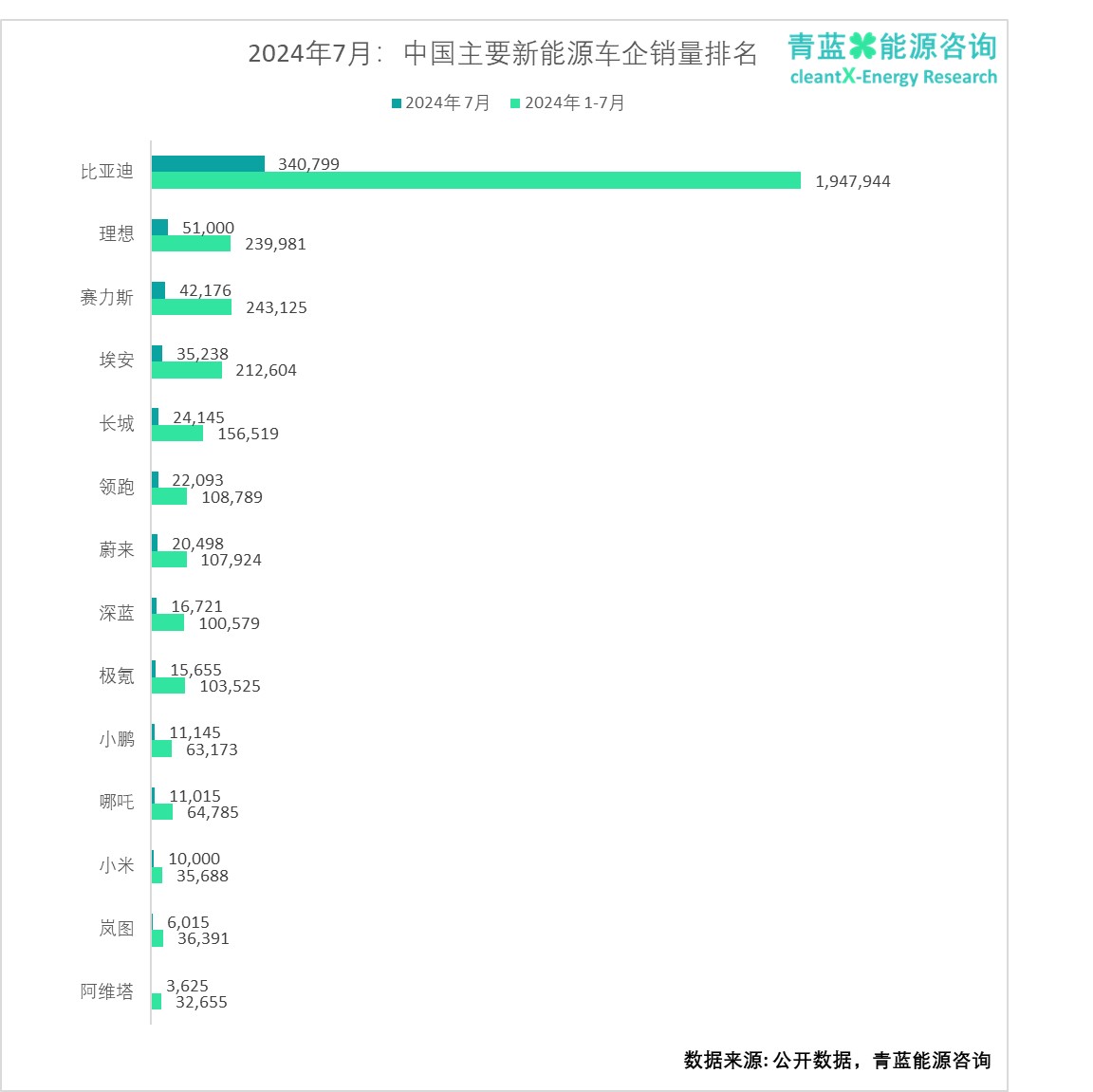Click the chart title 中国主要新能源车企销量排名
This screenshot has height=1092, width=1093.
click(x=581, y=54)
